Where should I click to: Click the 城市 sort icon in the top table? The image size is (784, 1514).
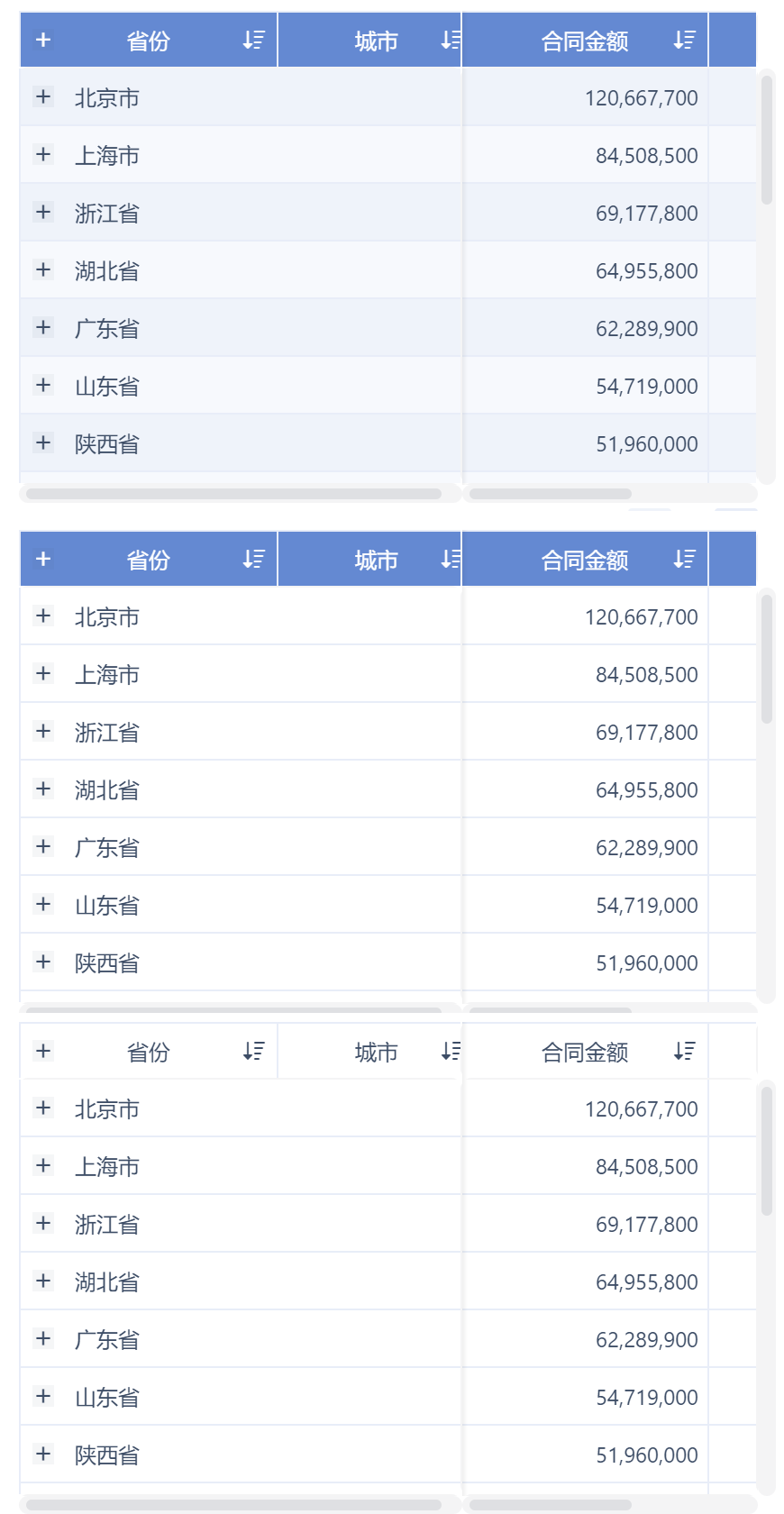click(x=451, y=40)
